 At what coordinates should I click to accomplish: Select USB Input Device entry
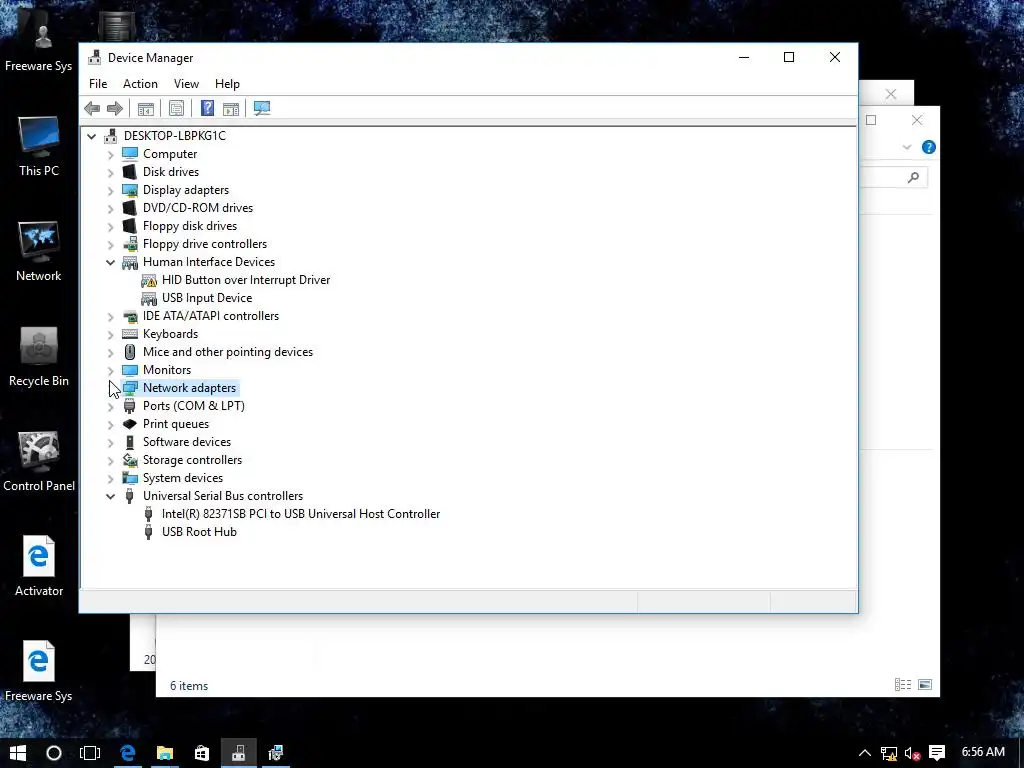207,298
